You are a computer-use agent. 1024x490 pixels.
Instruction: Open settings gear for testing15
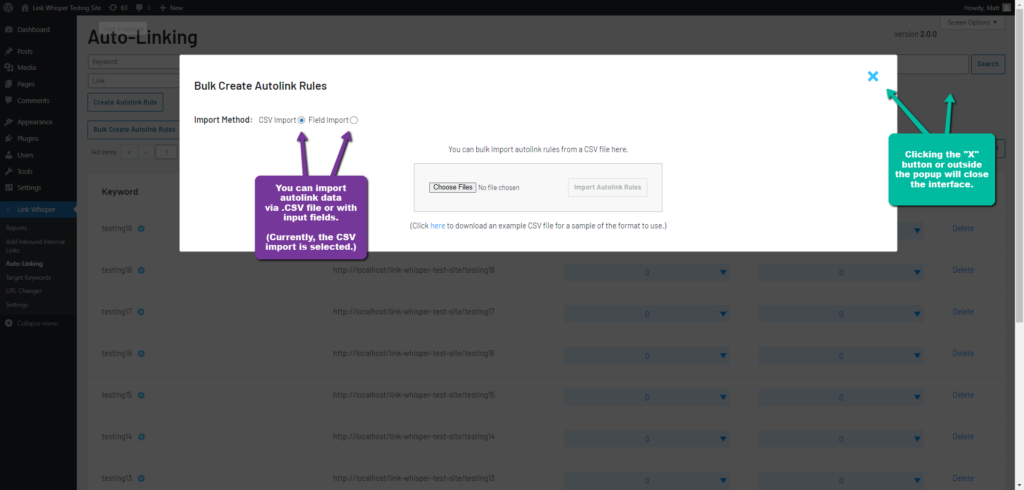141,395
